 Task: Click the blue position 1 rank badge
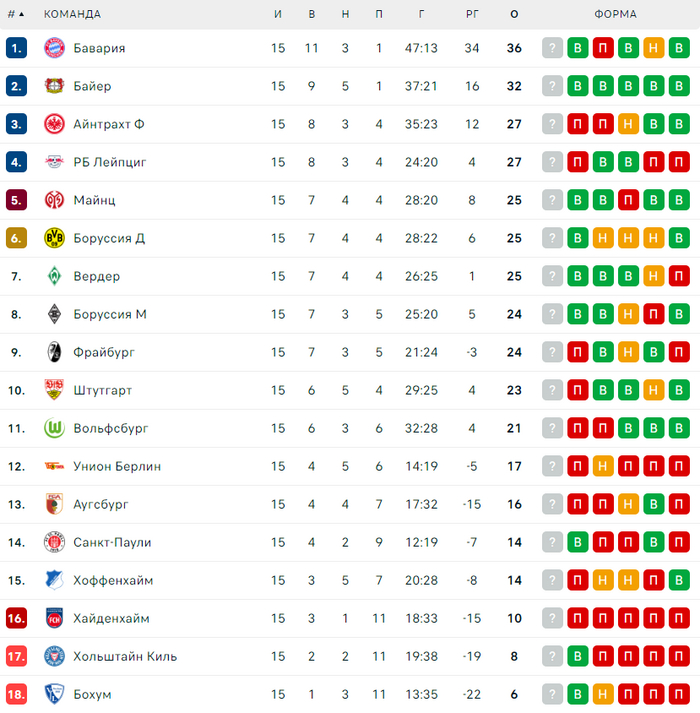pos(16,48)
